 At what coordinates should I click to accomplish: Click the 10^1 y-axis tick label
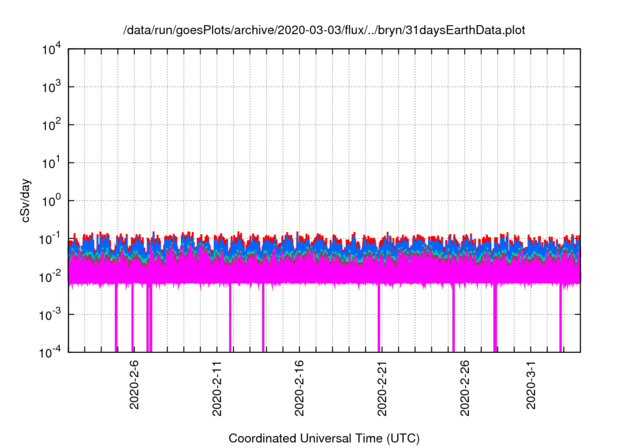pyautogui.click(x=51, y=163)
